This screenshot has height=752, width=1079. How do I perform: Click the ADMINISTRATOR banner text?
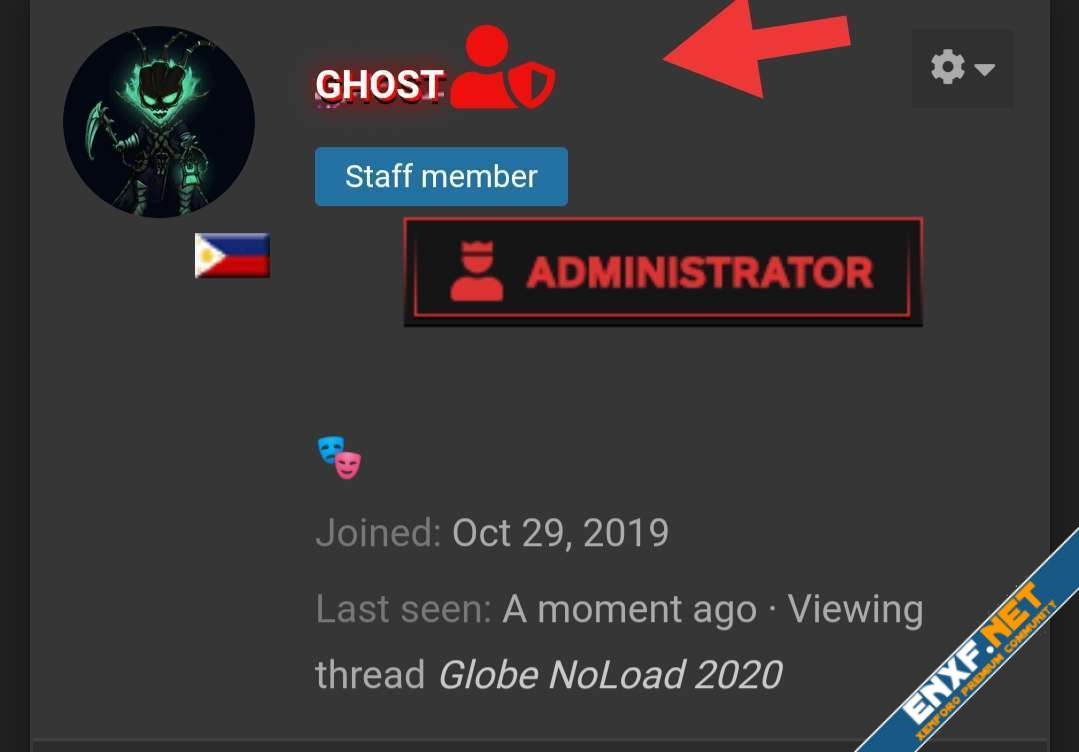coord(700,272)
